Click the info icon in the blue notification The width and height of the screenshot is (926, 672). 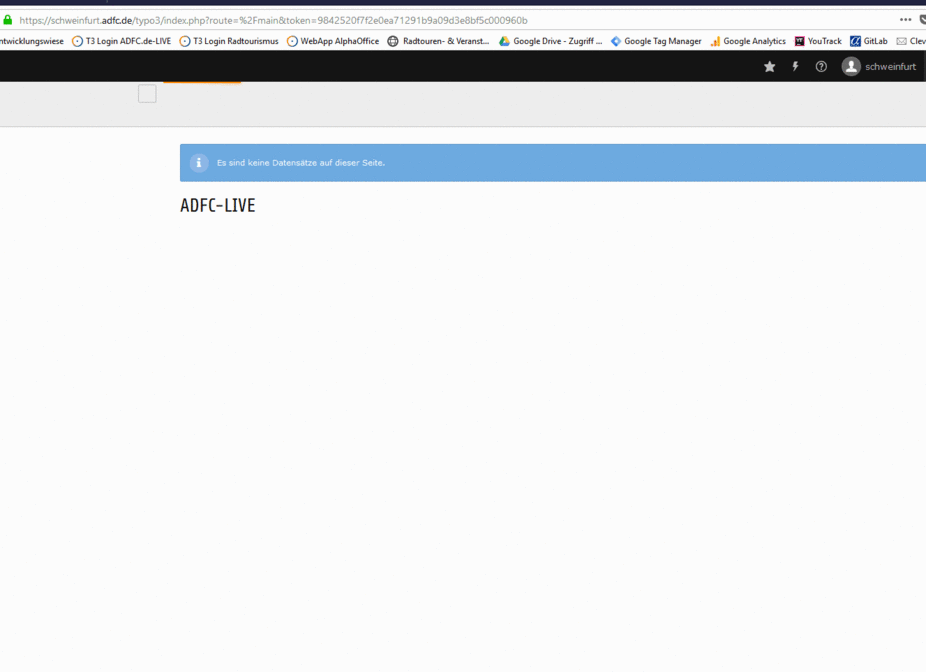(199, 163)
